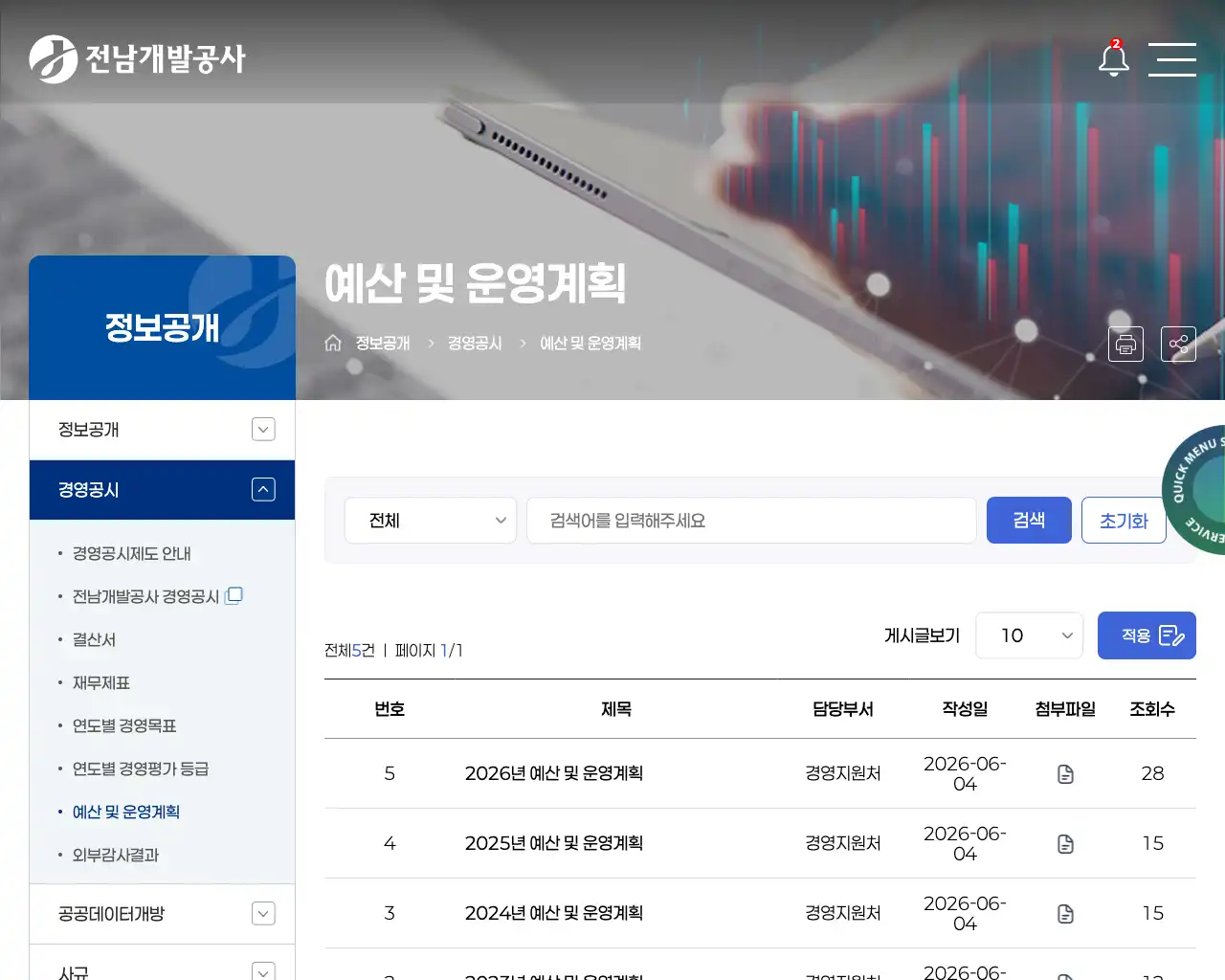Image resolution: width=1225 pixels, height=980 pixels.
Task: Open 경영공시제도 안내 menu item
Action: coord(132,554)
